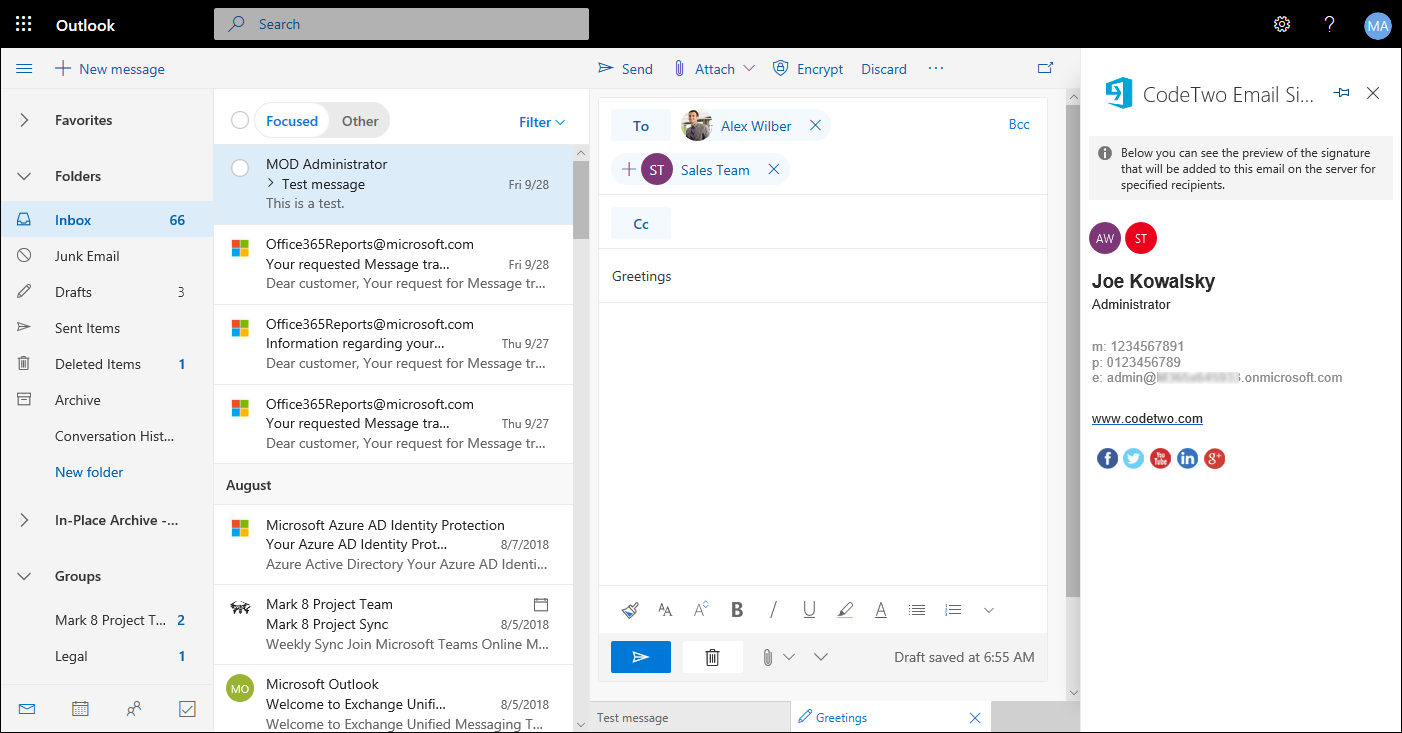
Task: Open the www.codetwo.com link
Action: click(1147, 418)
